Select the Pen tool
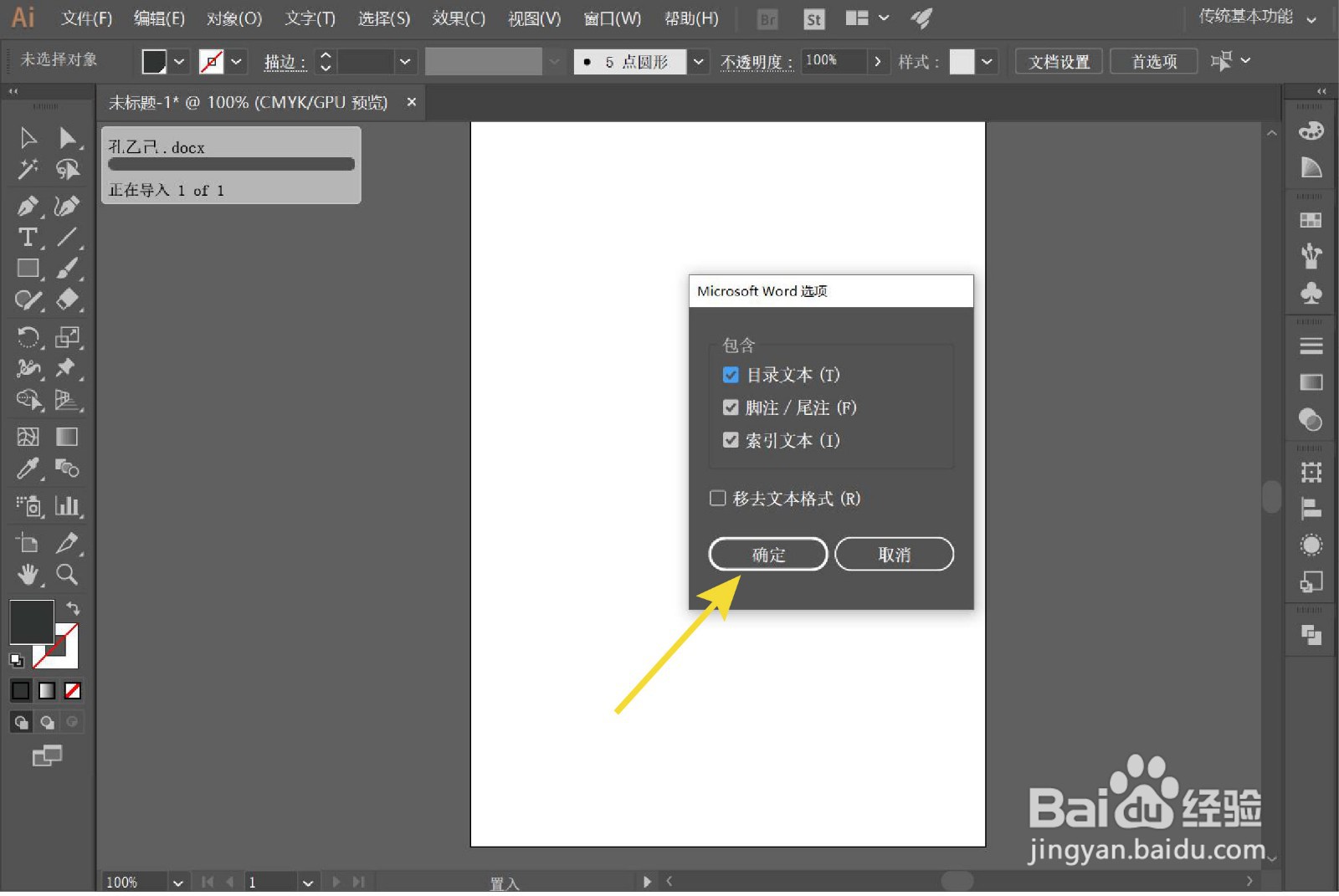The height and width of the screenshot is (896, 1339). pyautogui.click(x=28, y=205)
